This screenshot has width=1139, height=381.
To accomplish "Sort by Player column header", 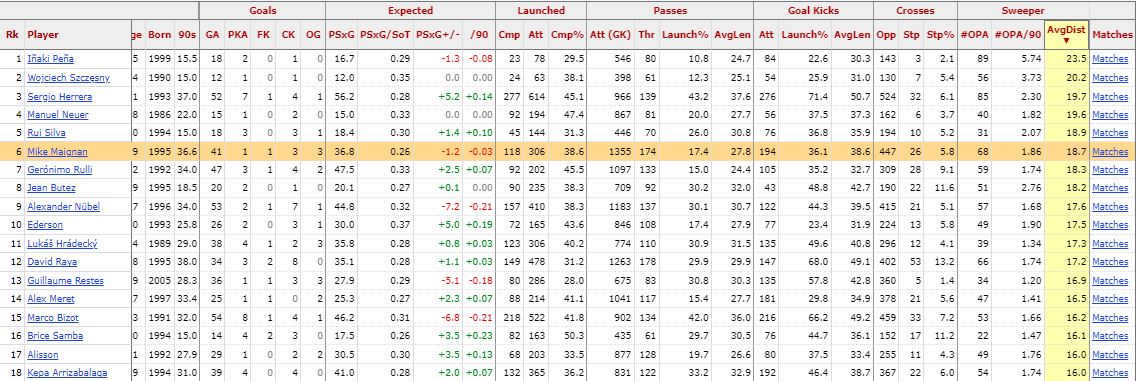I will coord(43,34).
